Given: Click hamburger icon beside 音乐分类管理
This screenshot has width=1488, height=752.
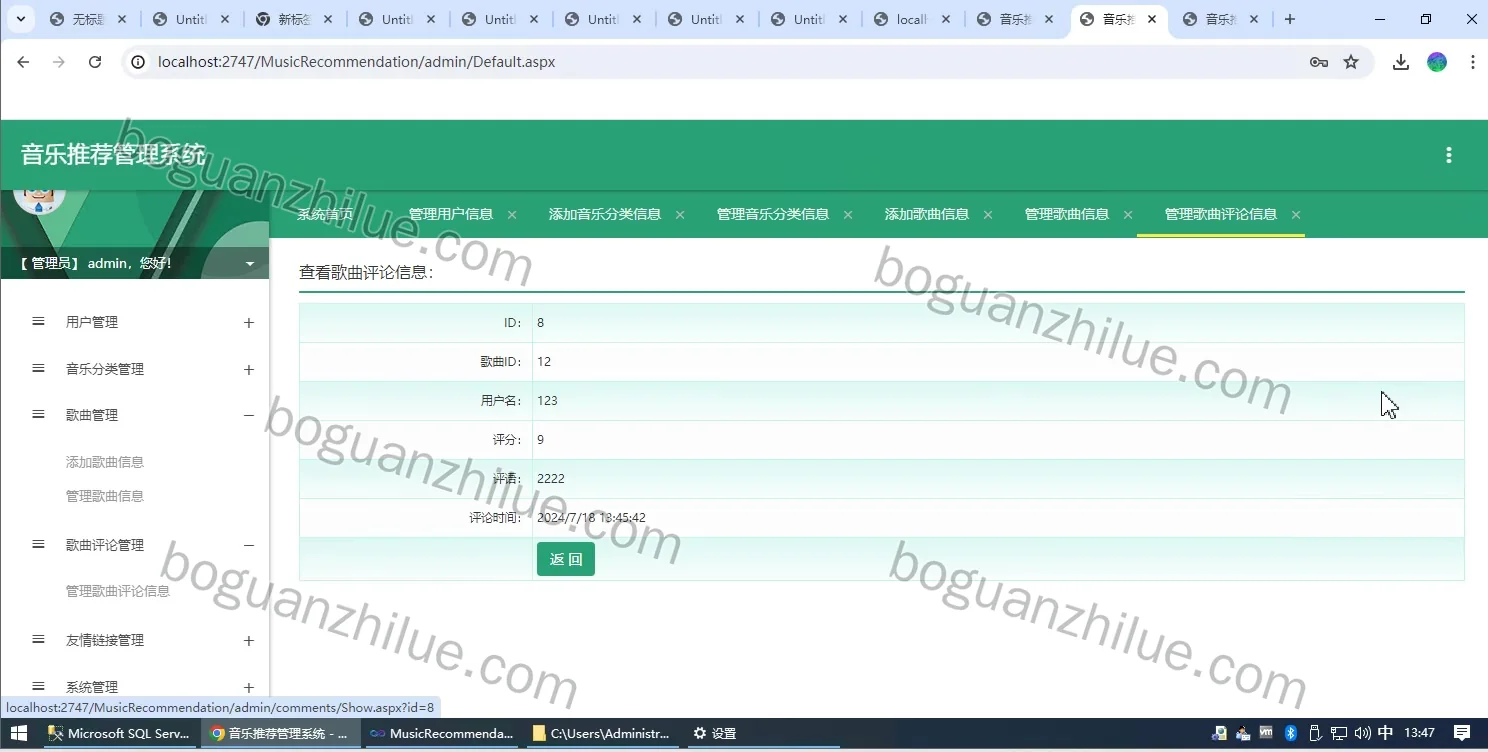Looking at the screenshot, I should (x=38, y=369).
